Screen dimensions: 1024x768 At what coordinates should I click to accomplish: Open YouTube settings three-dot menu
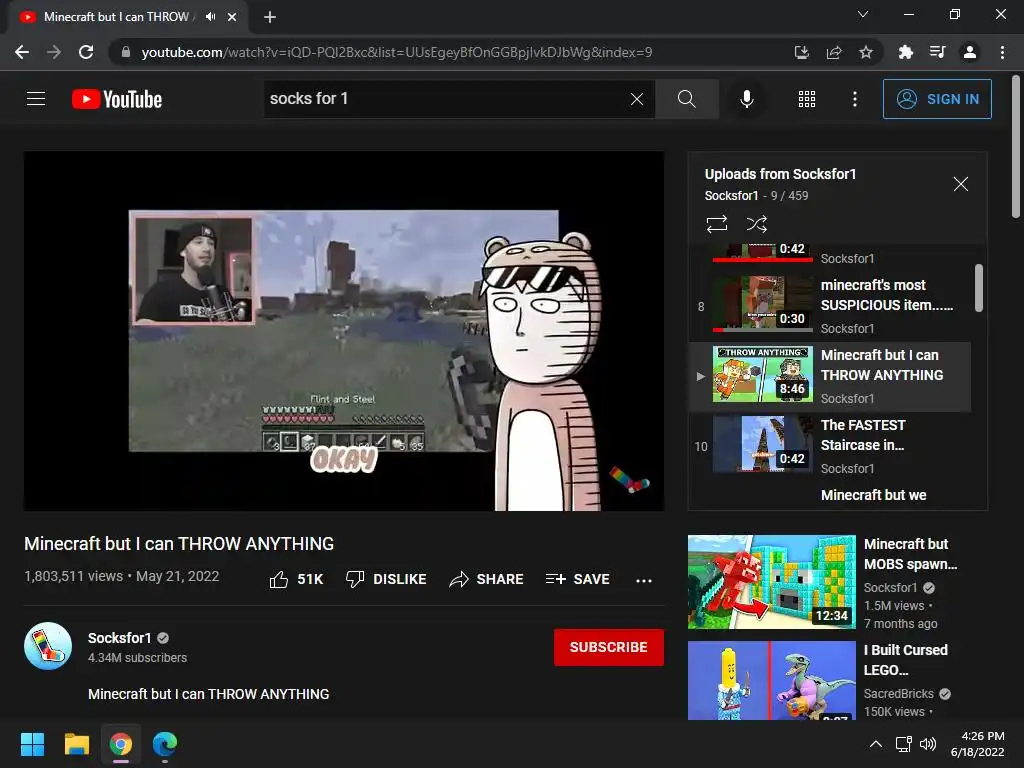(854, 99)
